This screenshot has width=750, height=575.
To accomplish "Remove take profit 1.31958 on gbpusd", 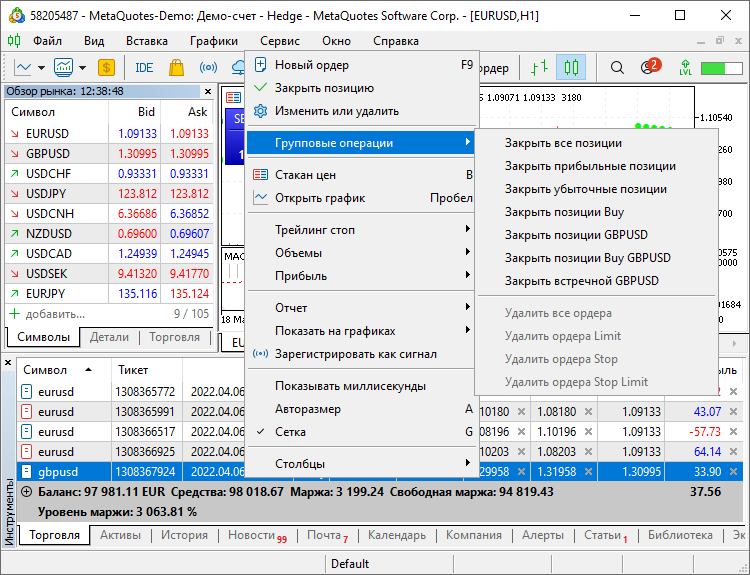I will coord(588,472).
